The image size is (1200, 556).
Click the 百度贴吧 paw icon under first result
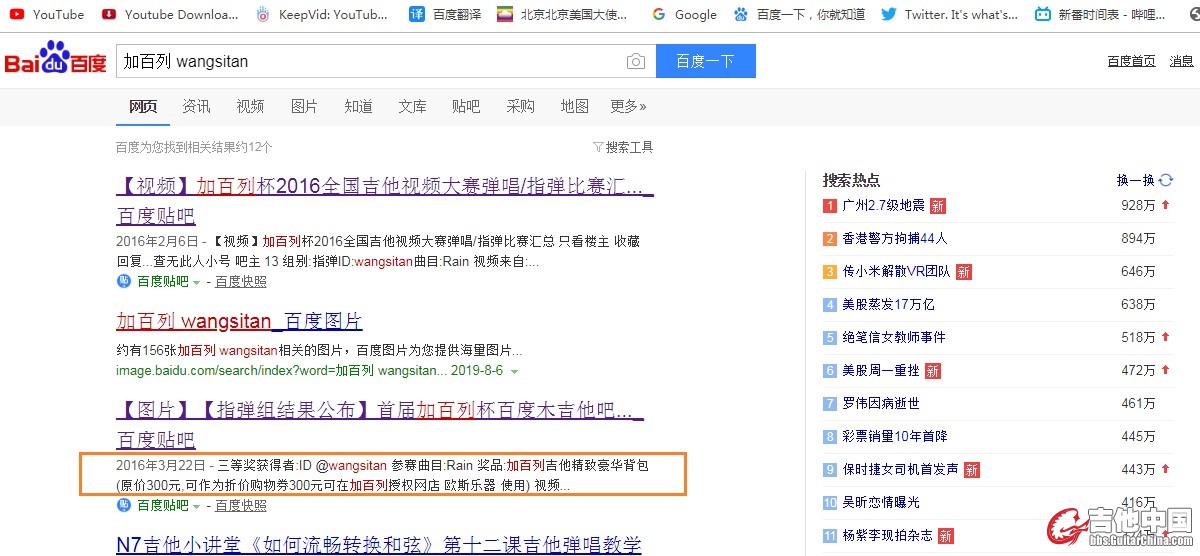click(x=124, y=281)
